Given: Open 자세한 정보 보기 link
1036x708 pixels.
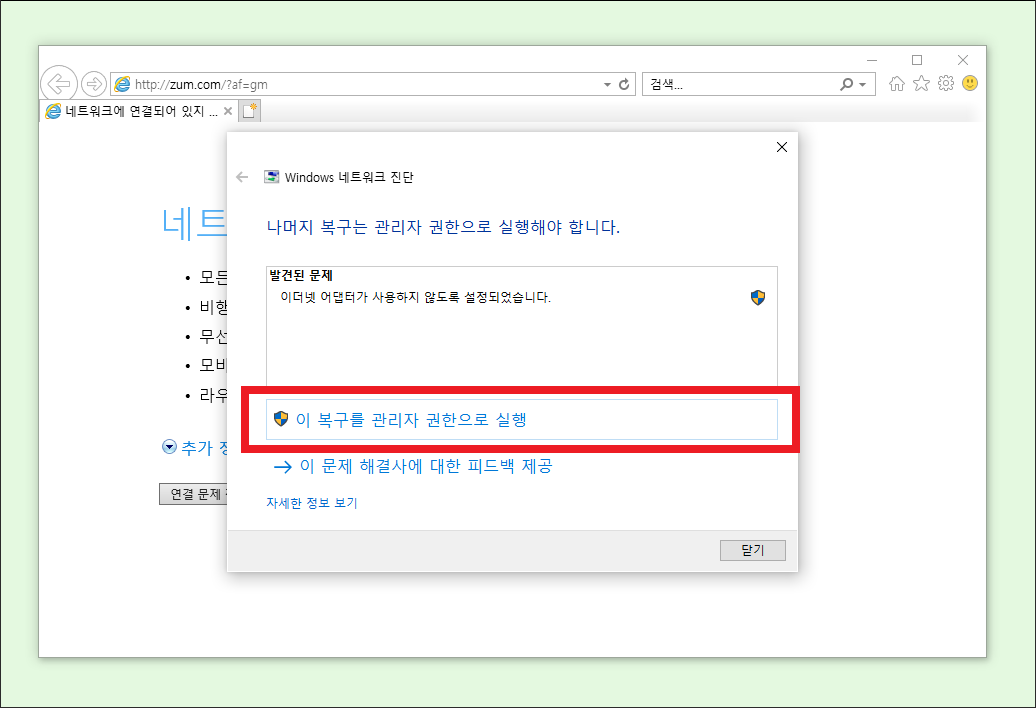Looking at the screenshot, I should click(312, 503).
